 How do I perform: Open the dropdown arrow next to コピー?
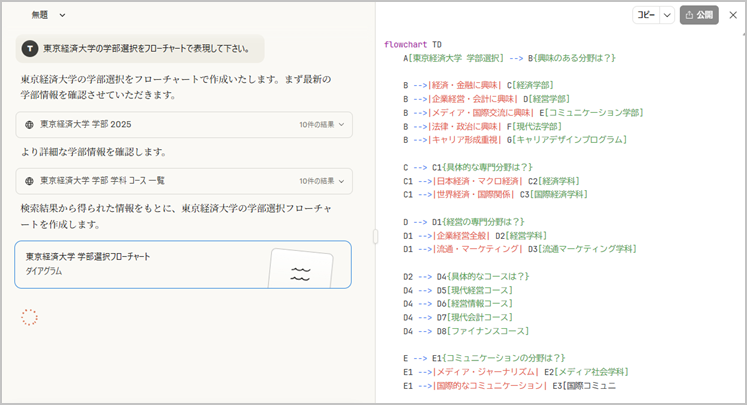667,15
